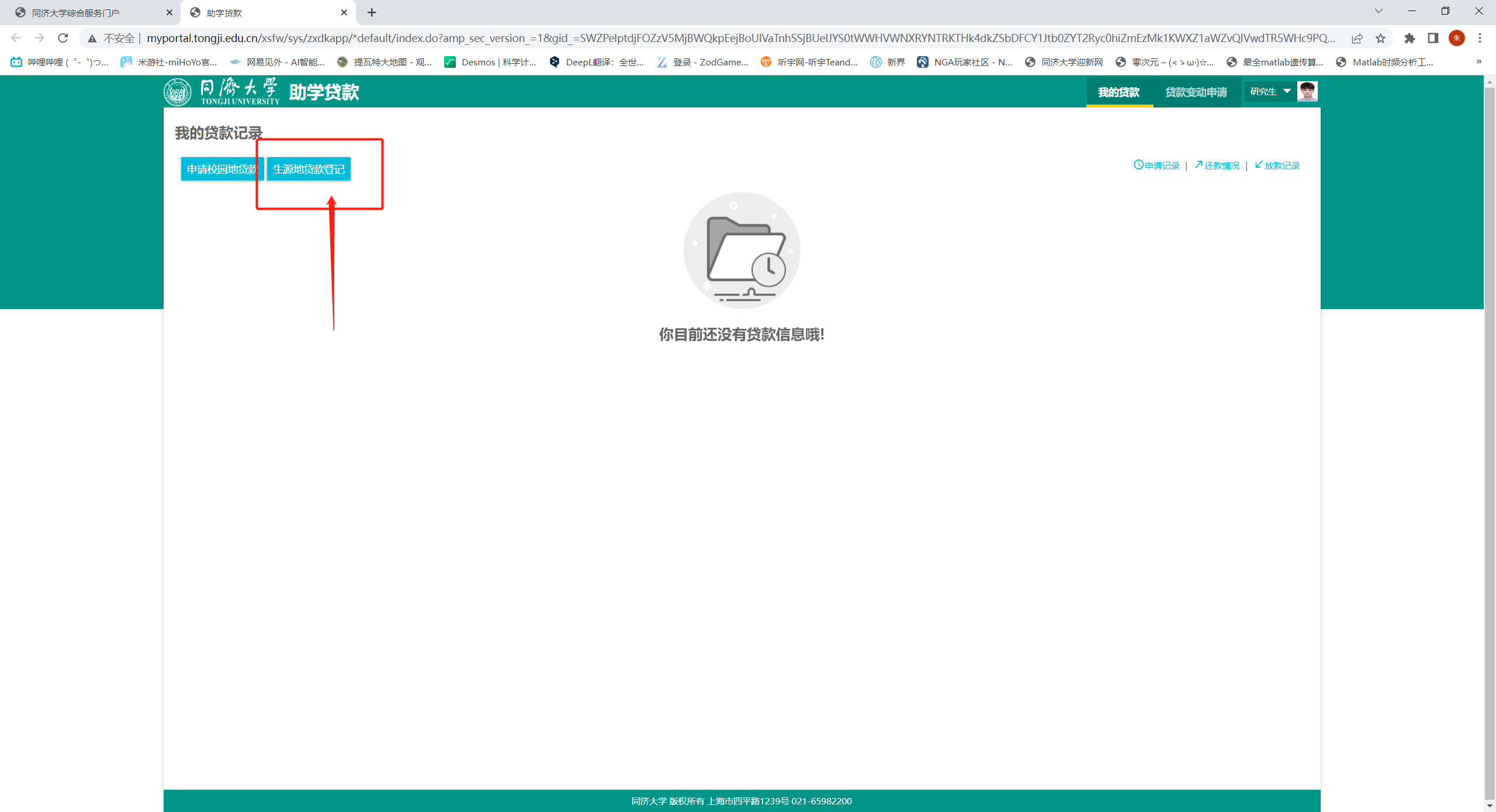Expand the hidden bookmarks overflow chevron
1496x812 pixels.
pos(1478,61)
